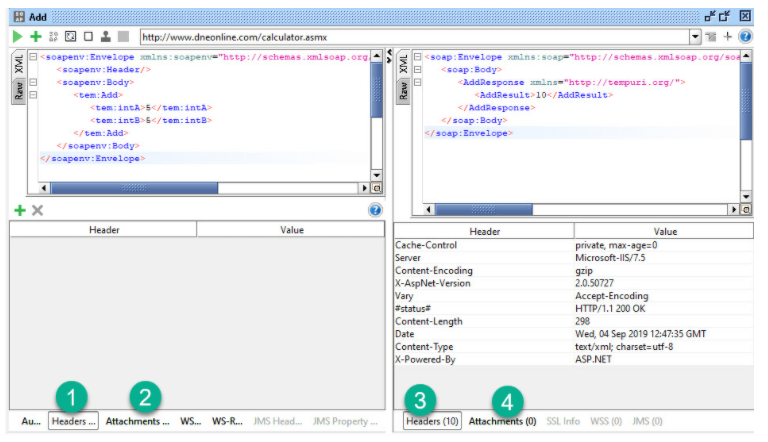Click the green Submit request play button
This screenshot has width=768, height=442.
point(17,36)
